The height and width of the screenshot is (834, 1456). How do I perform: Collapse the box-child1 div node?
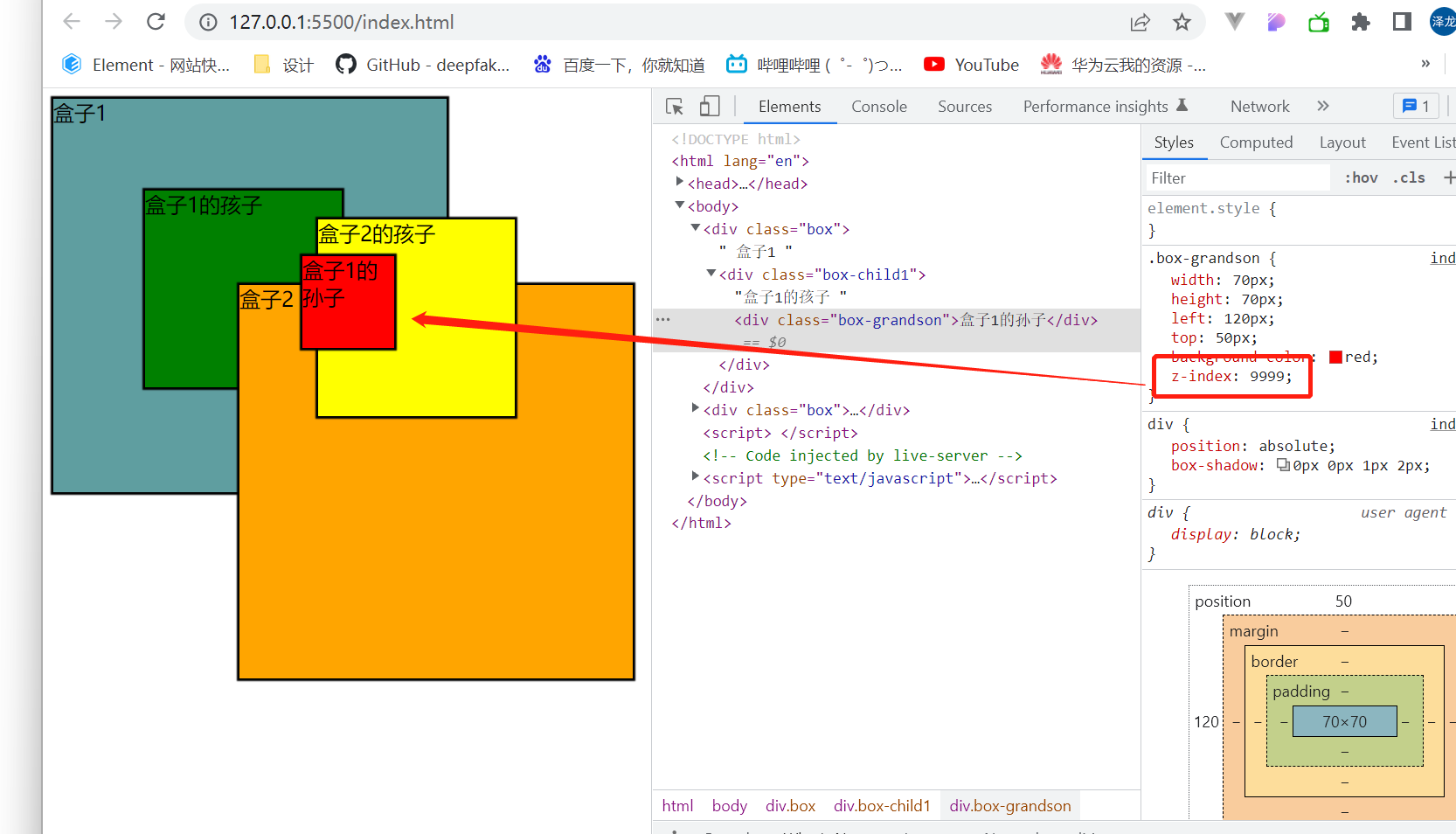pyautogui.click(x=711, y=273)
